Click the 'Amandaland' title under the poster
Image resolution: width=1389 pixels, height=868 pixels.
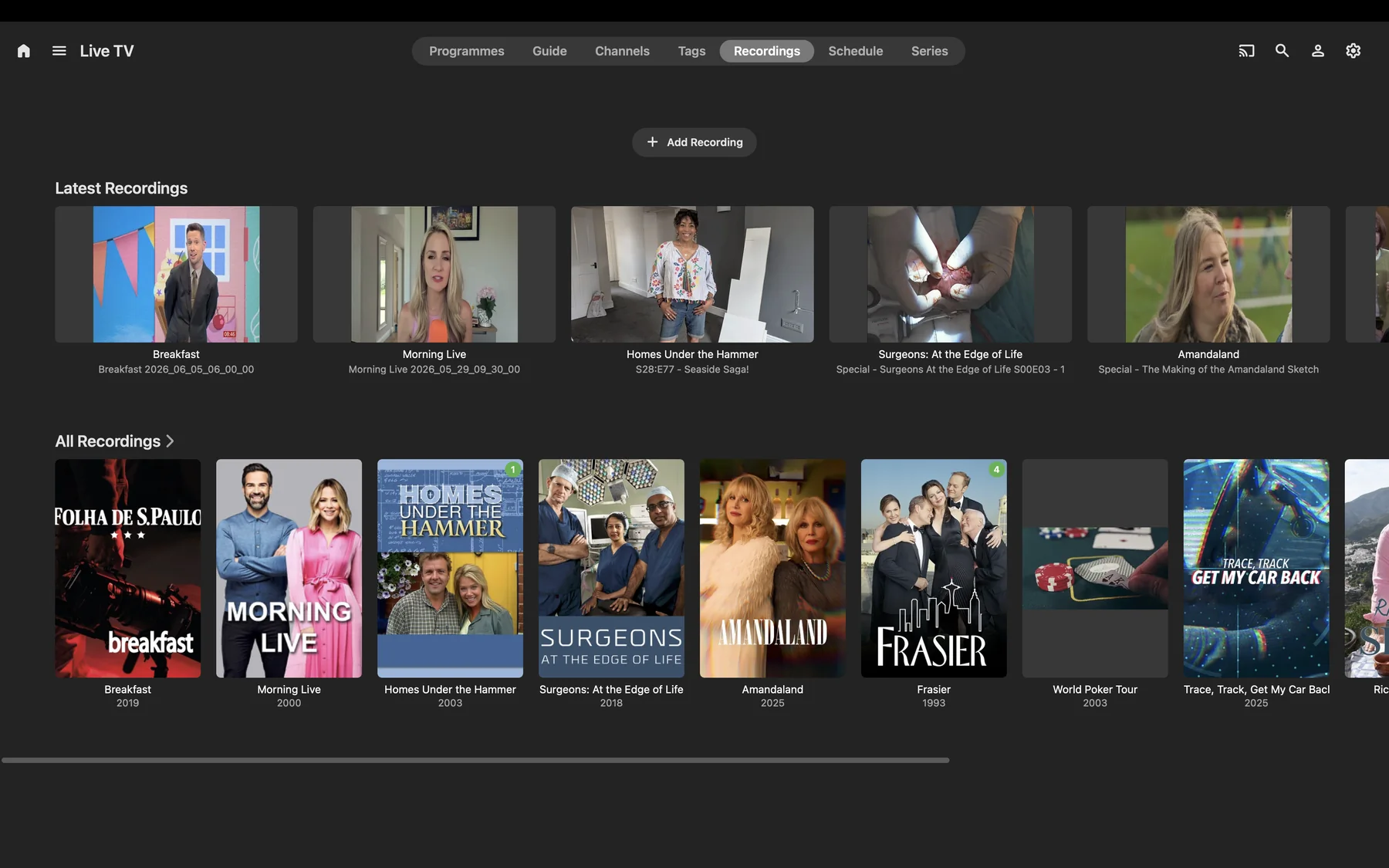pos(772,690)
